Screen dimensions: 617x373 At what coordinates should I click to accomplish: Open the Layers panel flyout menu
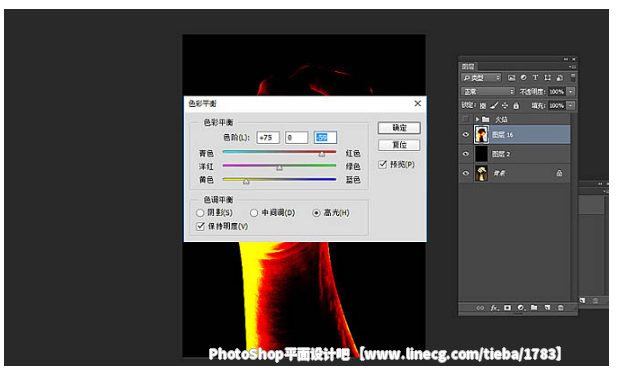click(x=572, y=67)
